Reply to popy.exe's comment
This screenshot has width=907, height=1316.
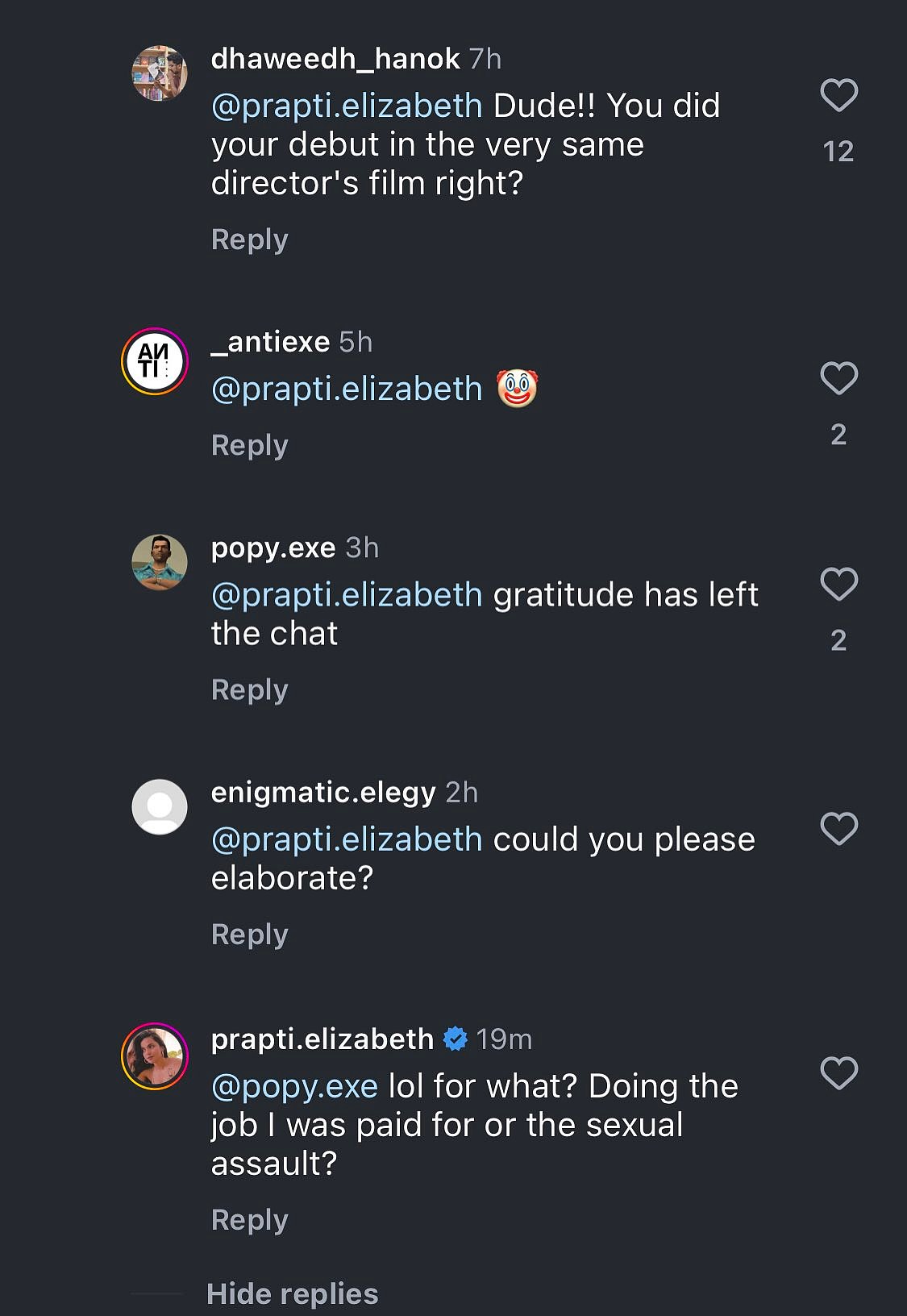(249, 690)
